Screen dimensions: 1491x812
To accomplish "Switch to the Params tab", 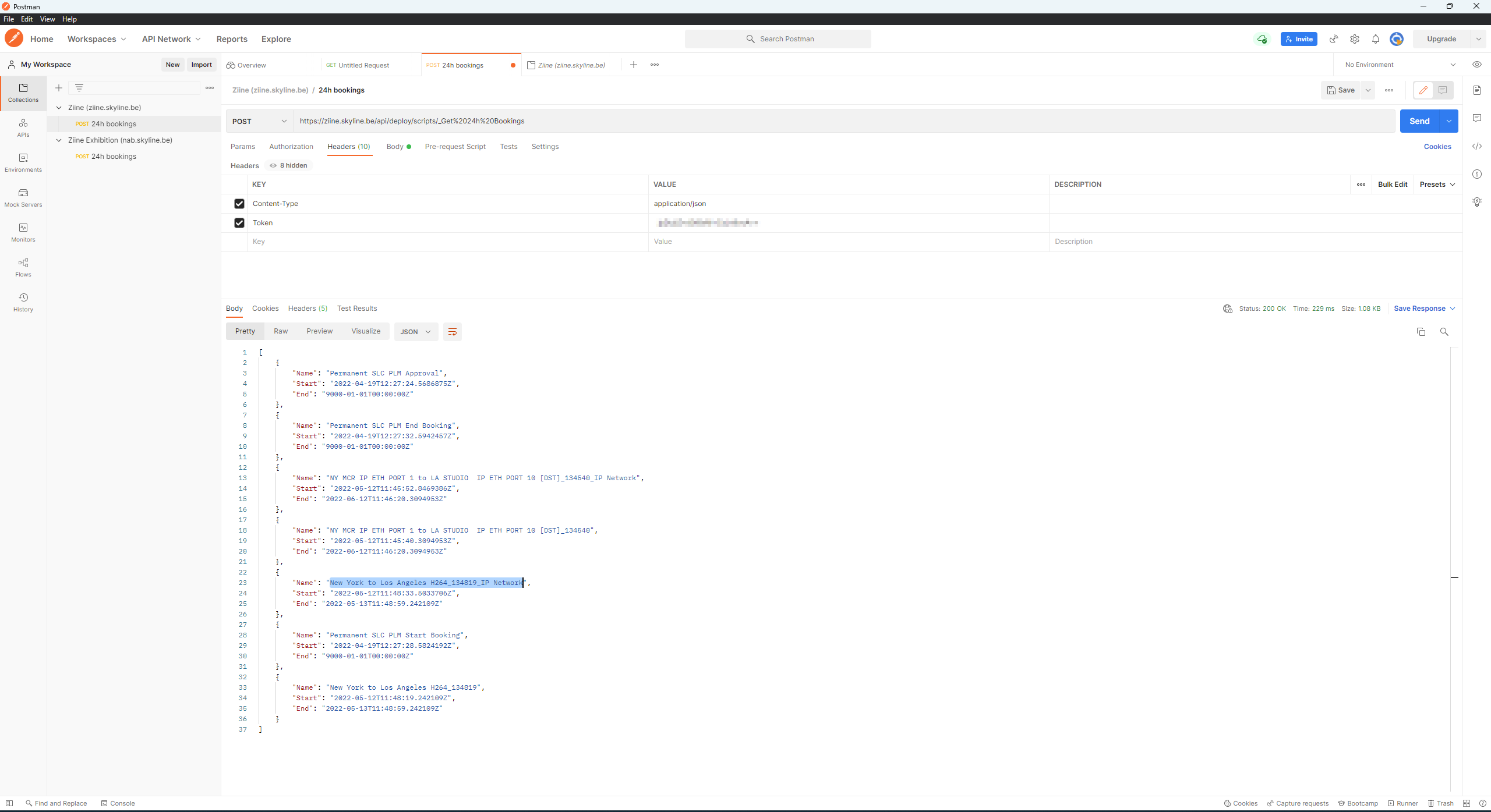I will (243, 147).
